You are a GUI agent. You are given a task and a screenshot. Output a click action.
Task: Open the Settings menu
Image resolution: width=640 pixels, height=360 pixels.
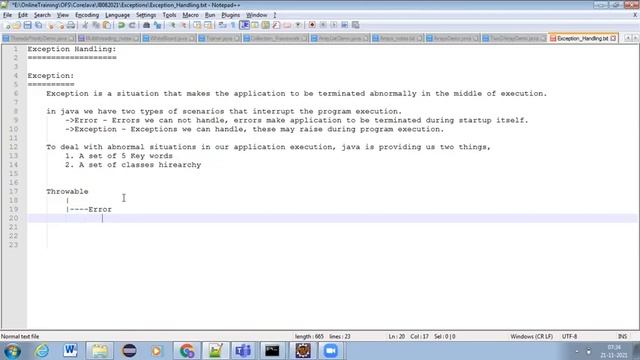pyautogui.click(x=146, y=15)
